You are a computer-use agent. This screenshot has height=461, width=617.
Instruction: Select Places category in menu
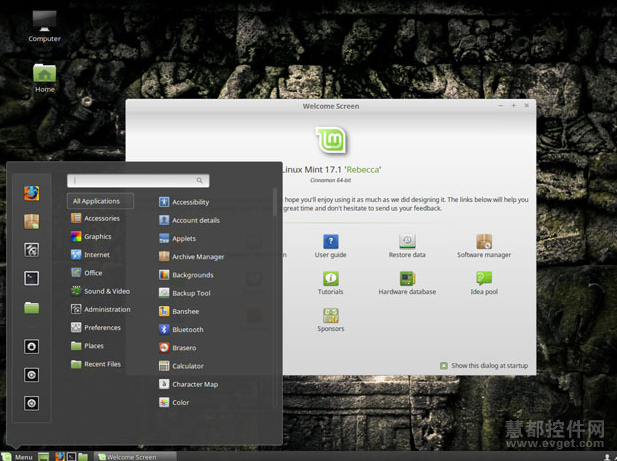pos(87,346)
